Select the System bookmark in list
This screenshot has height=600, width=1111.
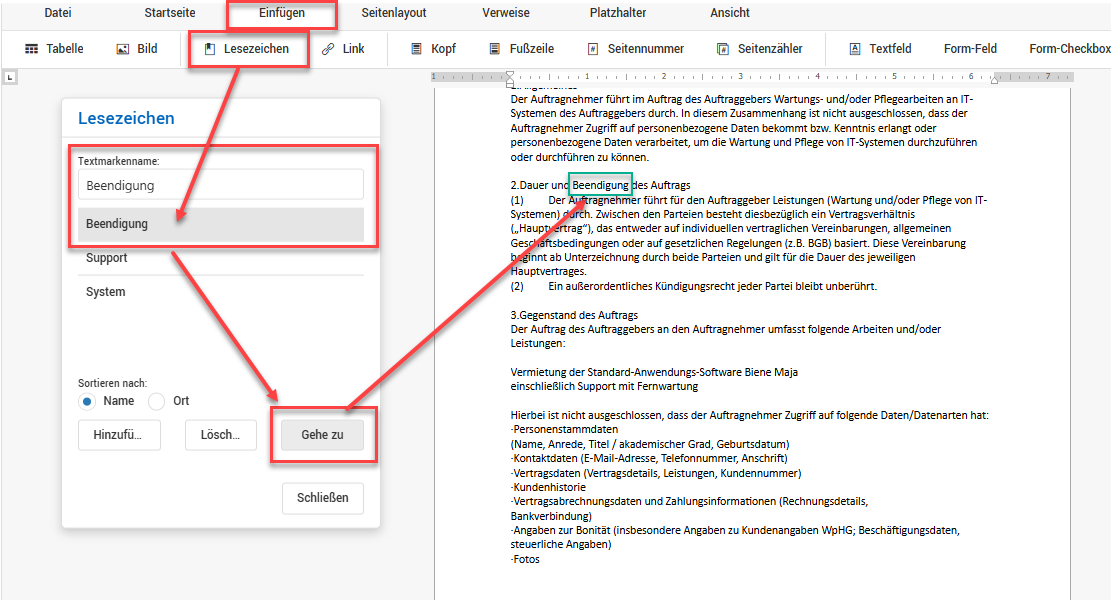tap(221, 292)
